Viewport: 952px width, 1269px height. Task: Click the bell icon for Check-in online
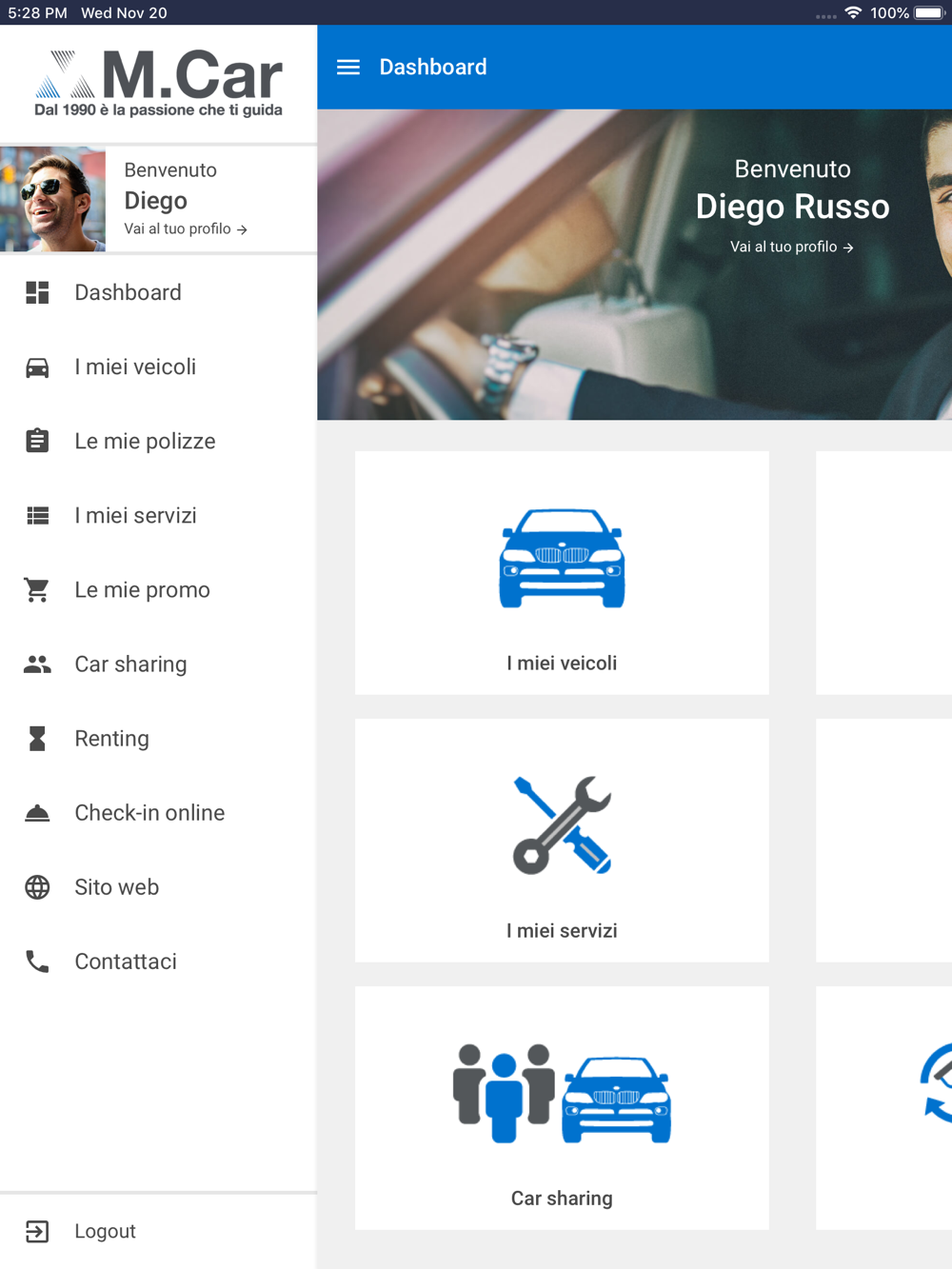click(x=37, y=812)
